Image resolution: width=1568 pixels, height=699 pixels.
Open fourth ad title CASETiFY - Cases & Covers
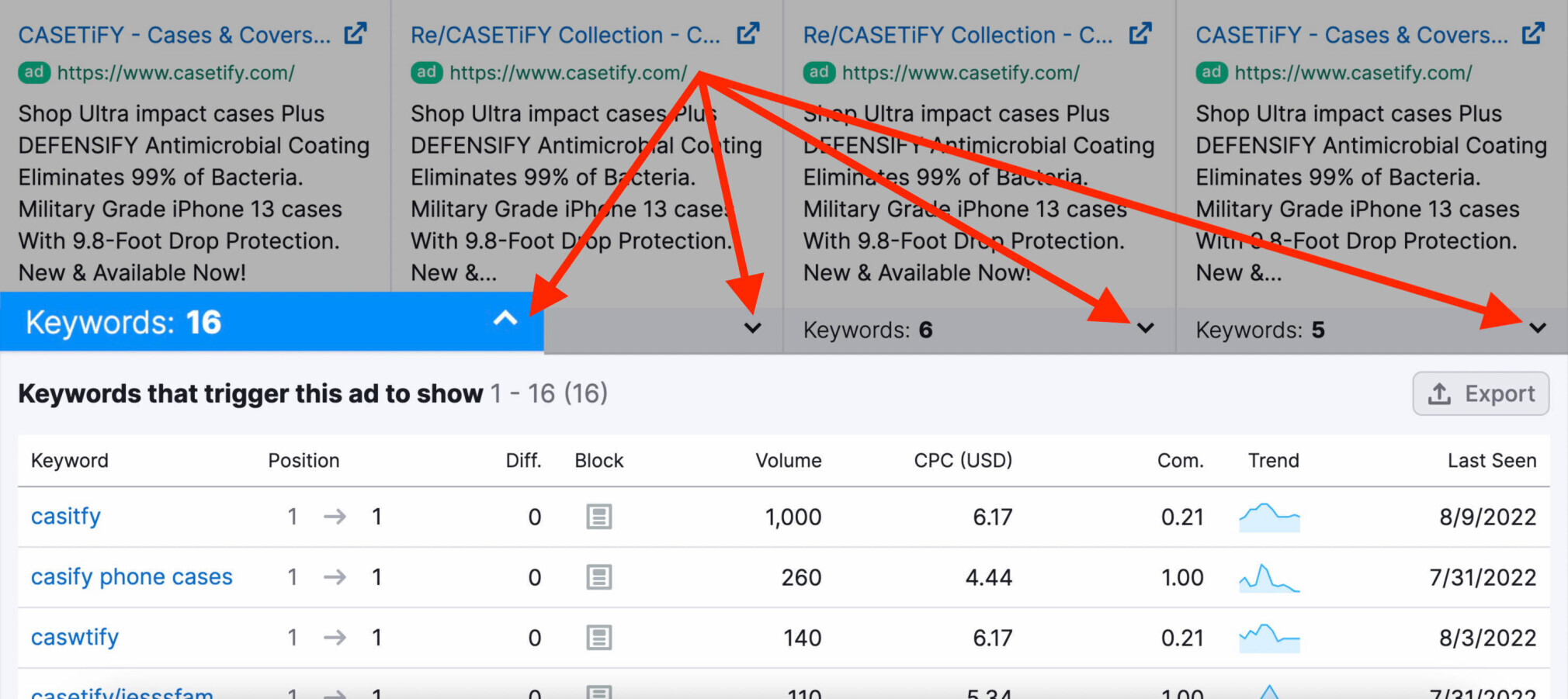tap(1352, 35)
